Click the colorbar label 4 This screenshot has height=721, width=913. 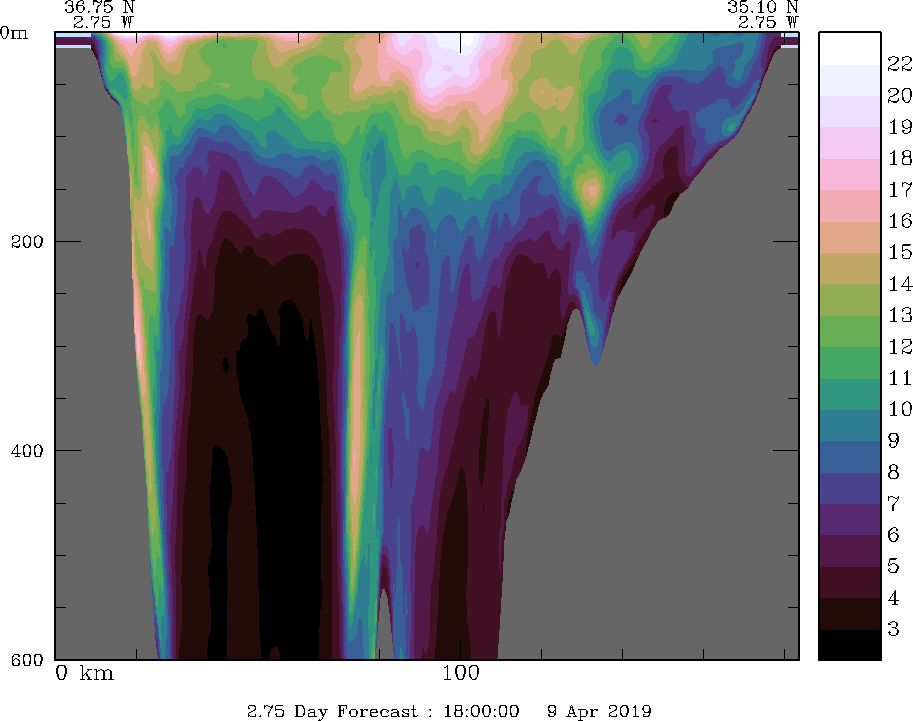pos(894,598)
